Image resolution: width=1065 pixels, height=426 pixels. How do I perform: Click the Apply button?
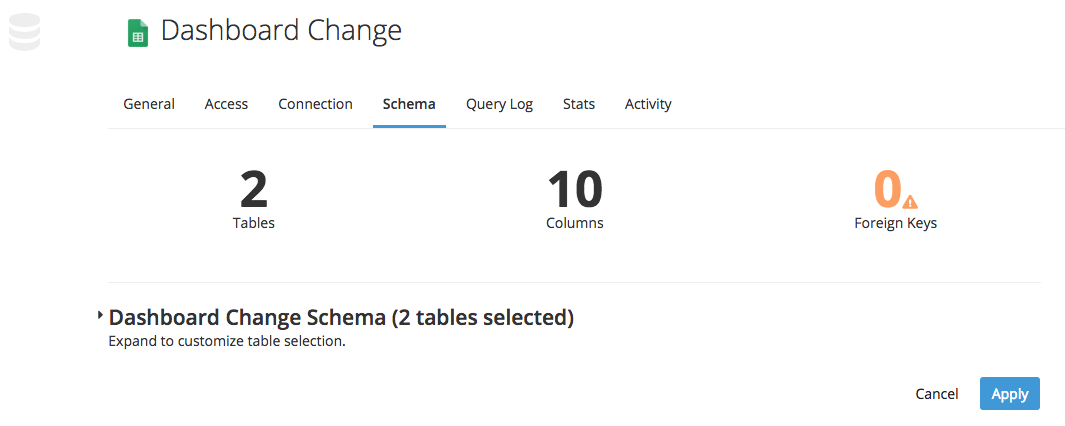tap(1009, 393)
